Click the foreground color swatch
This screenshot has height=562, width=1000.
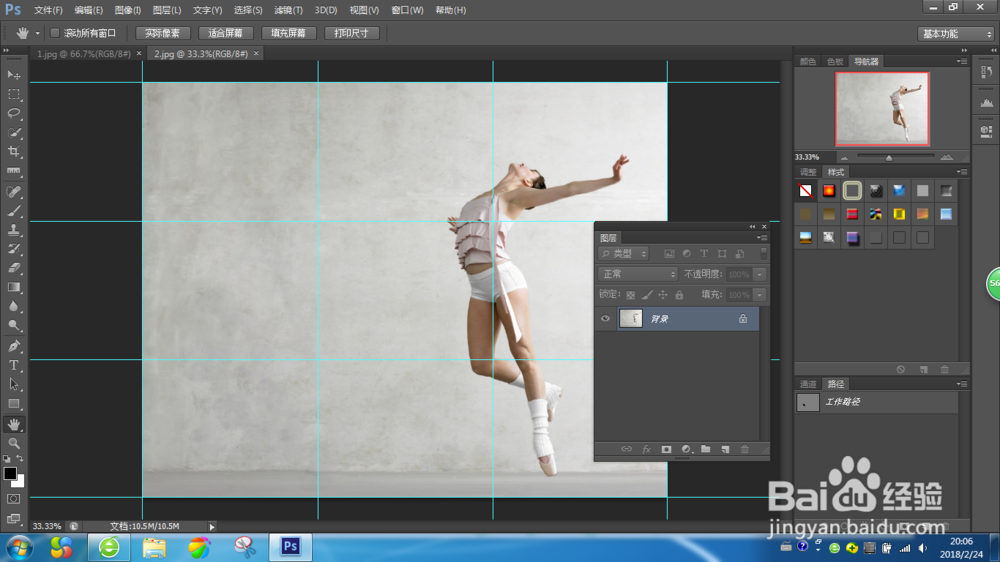click(x=10, y=473)
